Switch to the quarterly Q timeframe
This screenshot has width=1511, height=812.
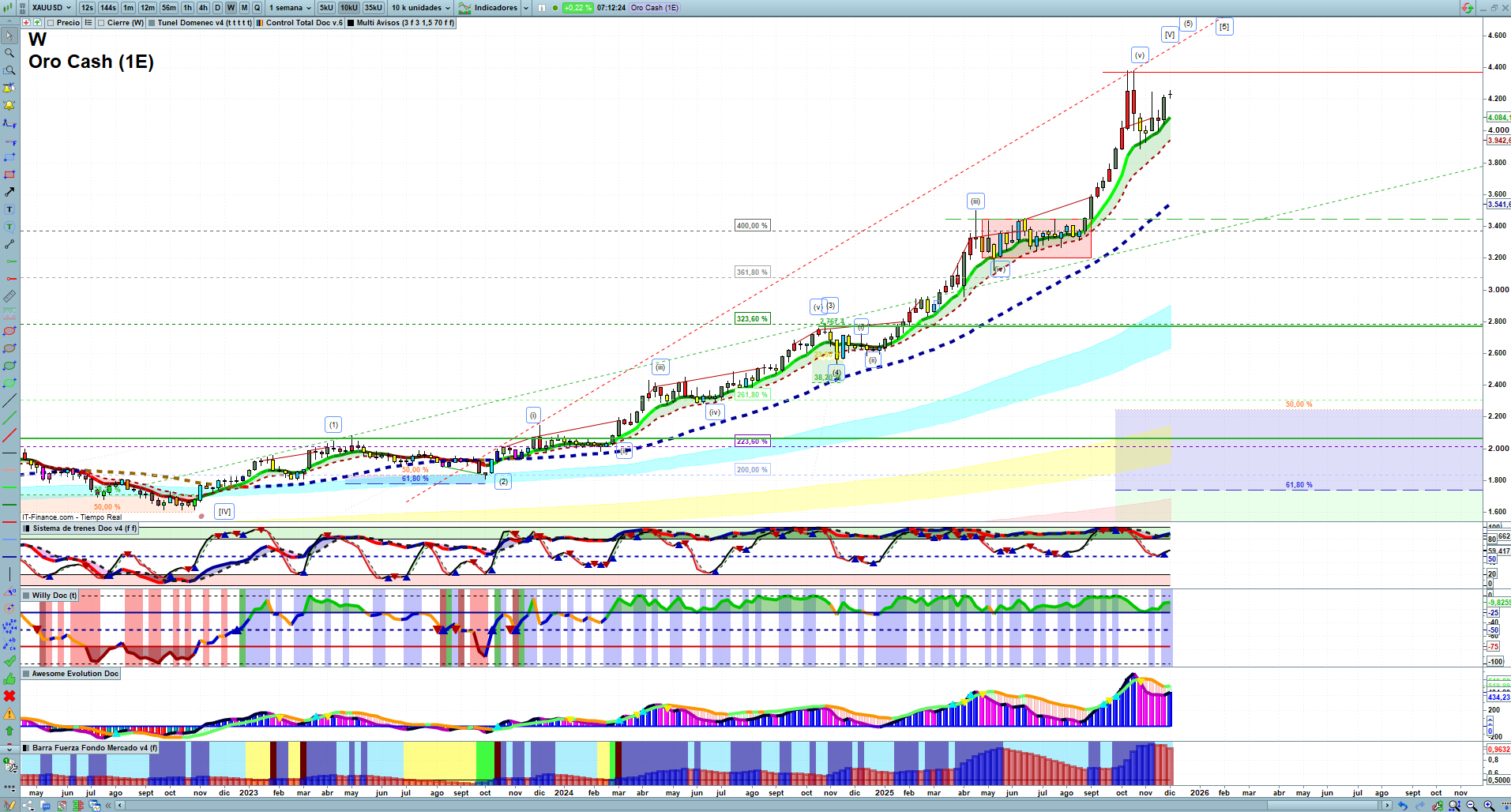coord(257,8)
